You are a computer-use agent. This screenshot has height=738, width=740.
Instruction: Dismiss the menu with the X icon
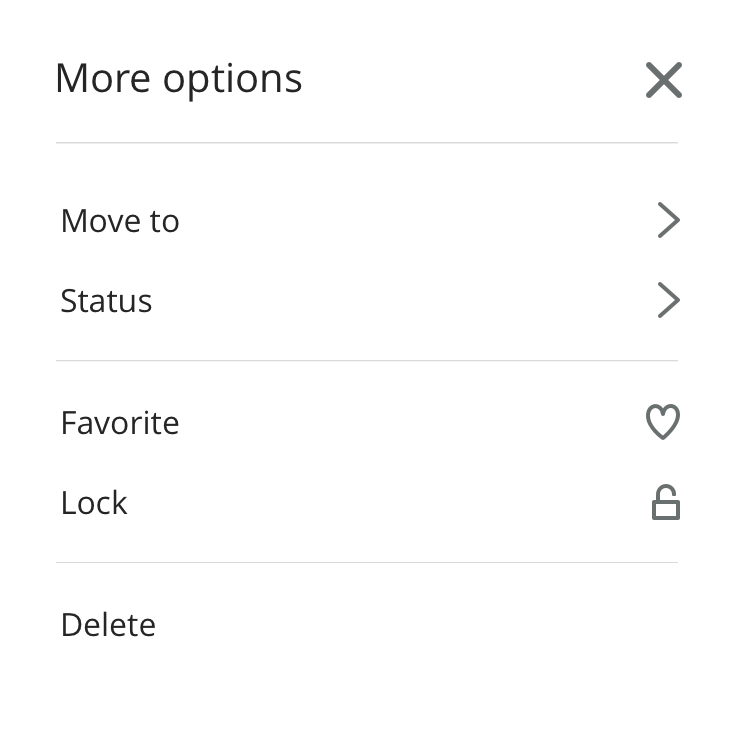tap(664, 80)
